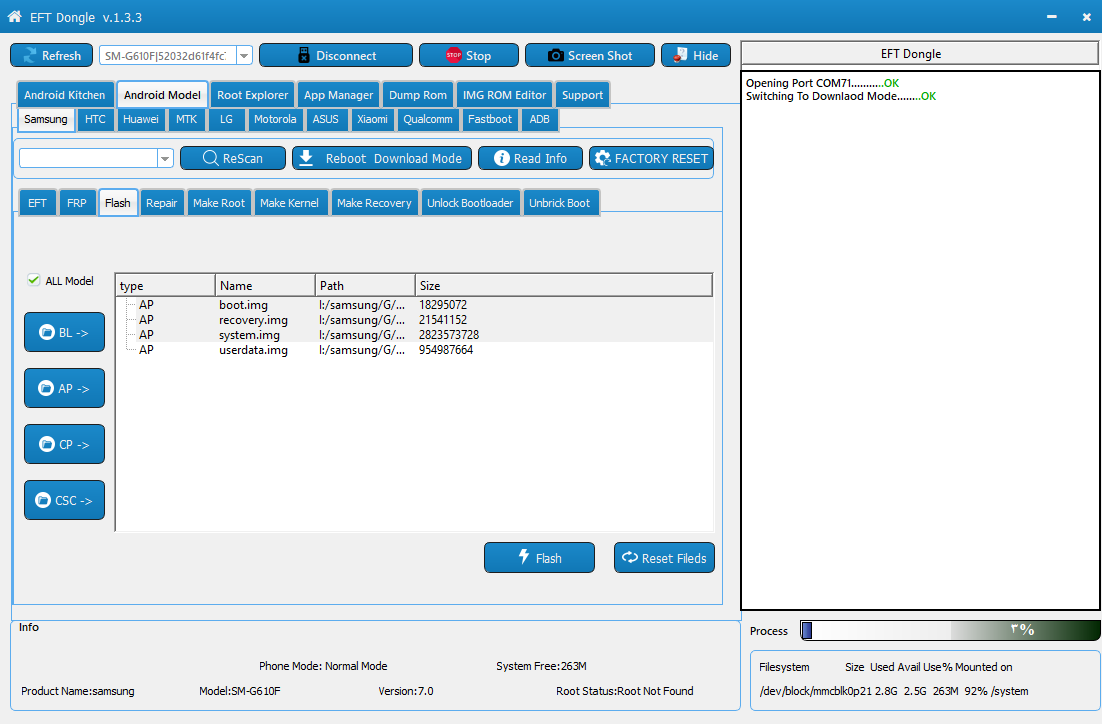Open the Support tab
This screenshot has height=724, width=1102.
[582, 95]
